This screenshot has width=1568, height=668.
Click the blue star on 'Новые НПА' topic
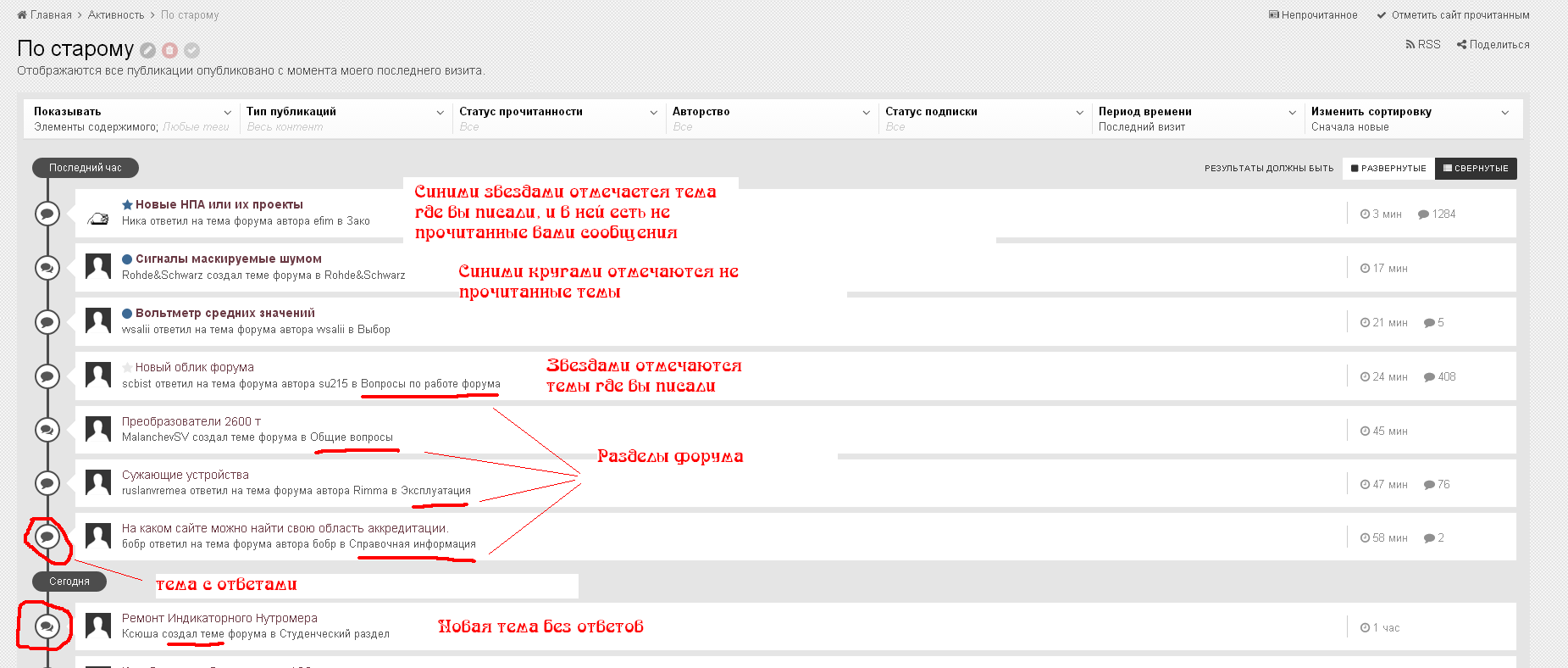[127, 204]
